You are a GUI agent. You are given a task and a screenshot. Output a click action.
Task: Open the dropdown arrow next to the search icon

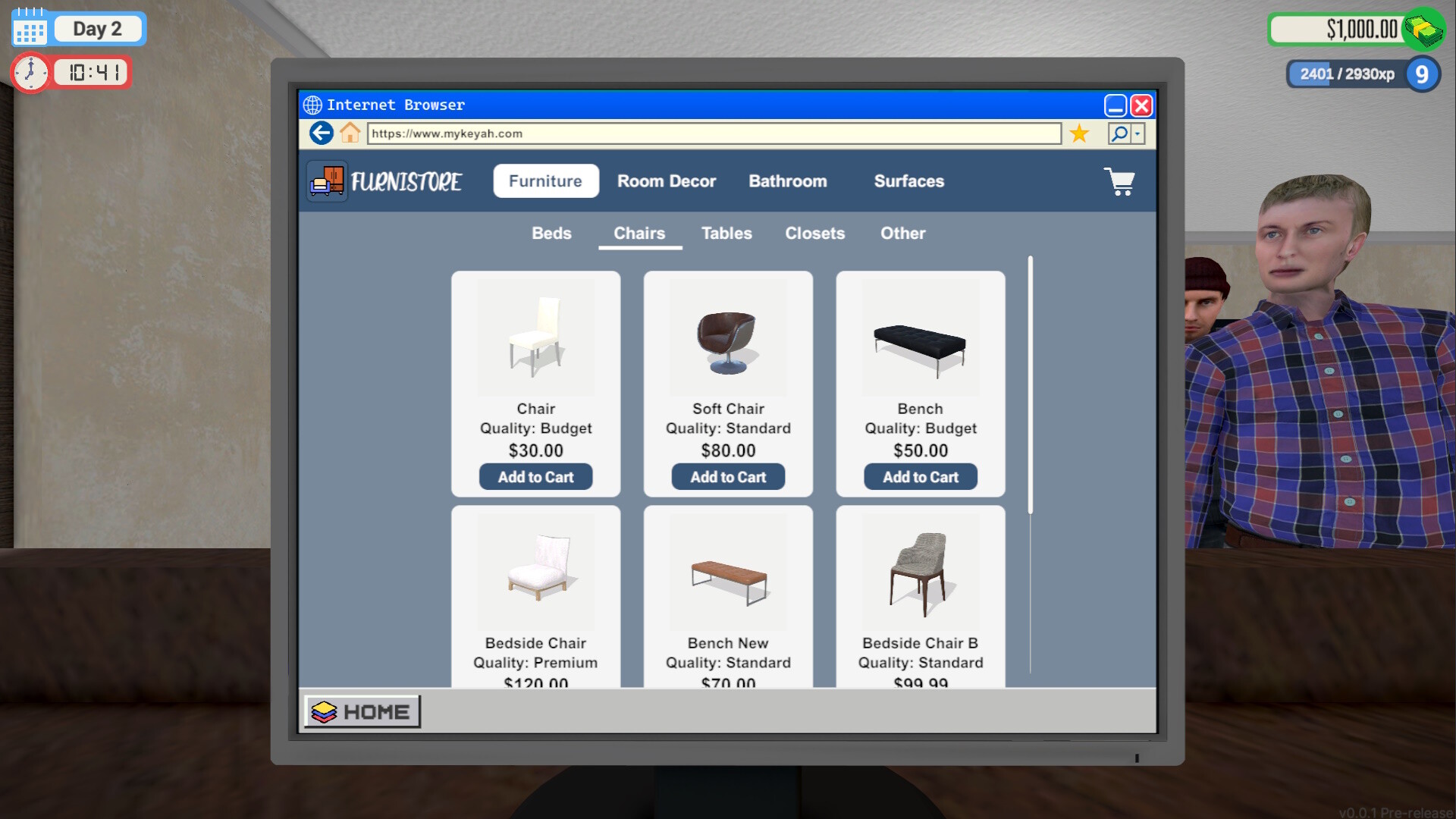(x=1137, y=133)
